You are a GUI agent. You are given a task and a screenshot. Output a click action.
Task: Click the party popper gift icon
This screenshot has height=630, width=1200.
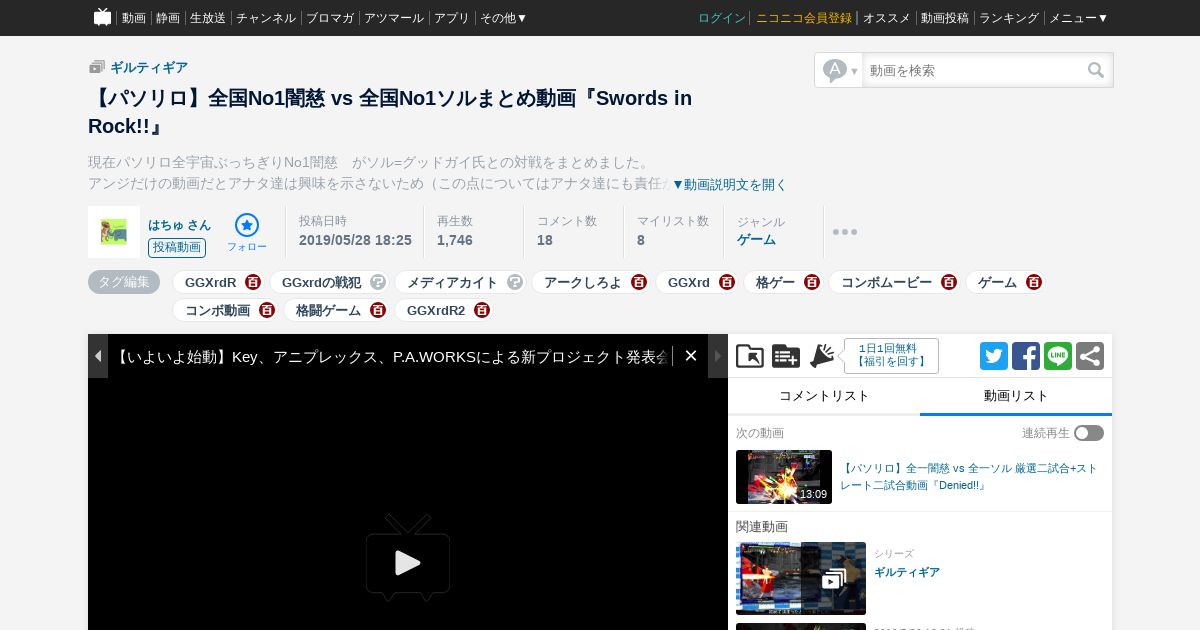[x=822, y=356]
